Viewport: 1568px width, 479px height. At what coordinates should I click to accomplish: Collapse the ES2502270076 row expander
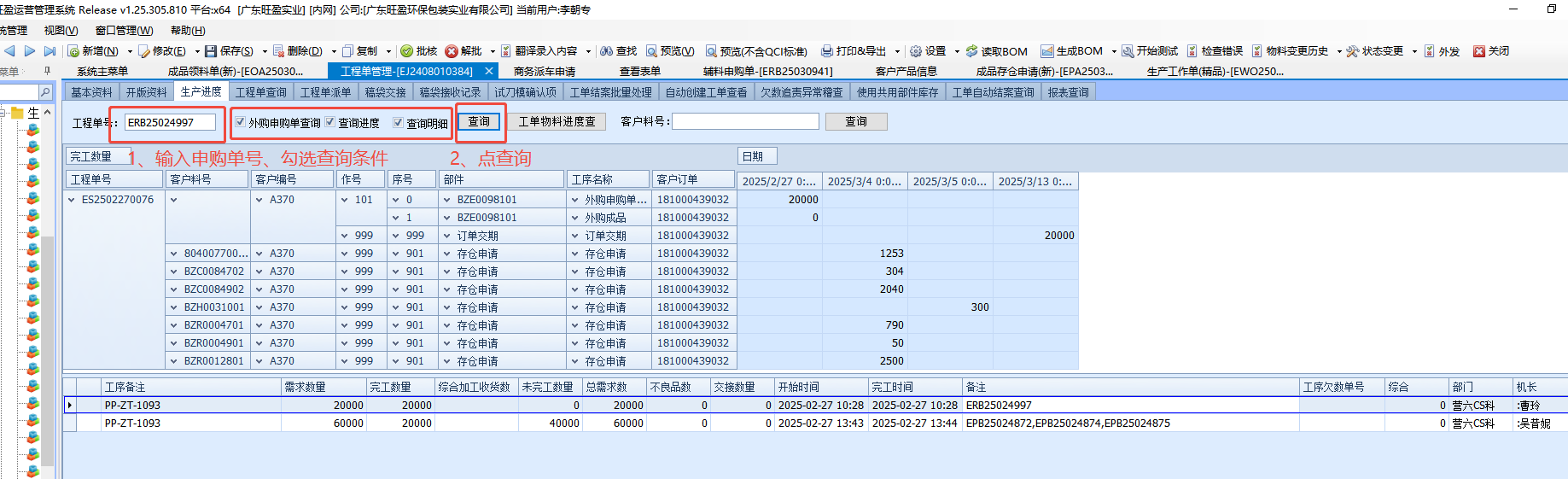[x=72, y=200]
